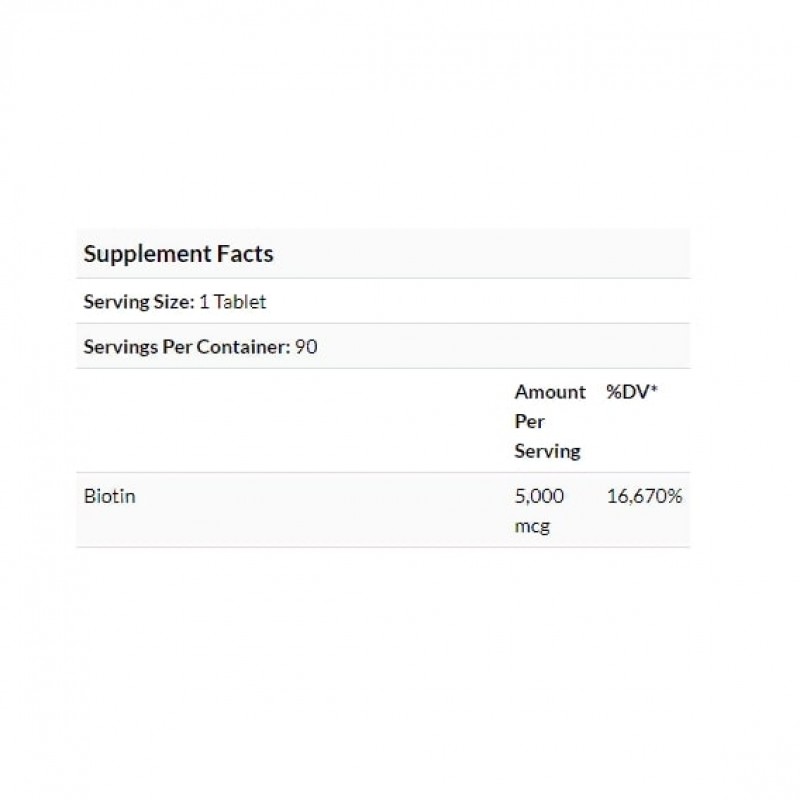Click the servings count "90"

[x=306, y=347]
